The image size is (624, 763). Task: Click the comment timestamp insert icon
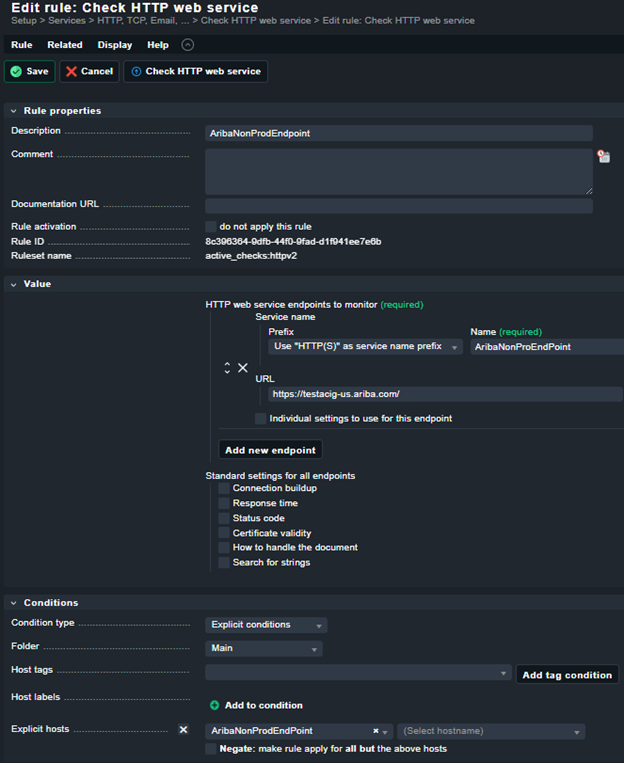click(603, 157)
